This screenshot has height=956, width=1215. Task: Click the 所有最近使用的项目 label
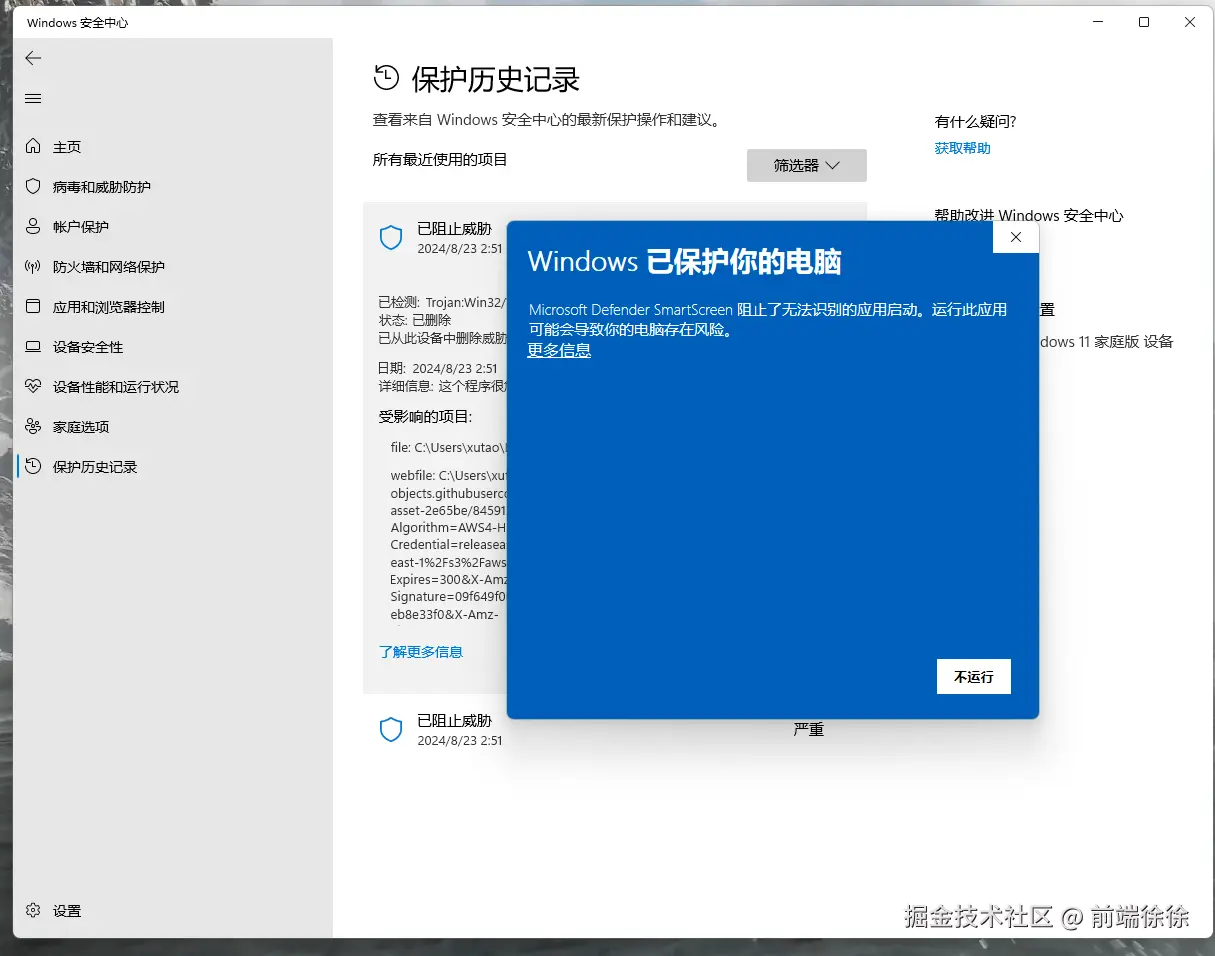[x=440, y=159]
